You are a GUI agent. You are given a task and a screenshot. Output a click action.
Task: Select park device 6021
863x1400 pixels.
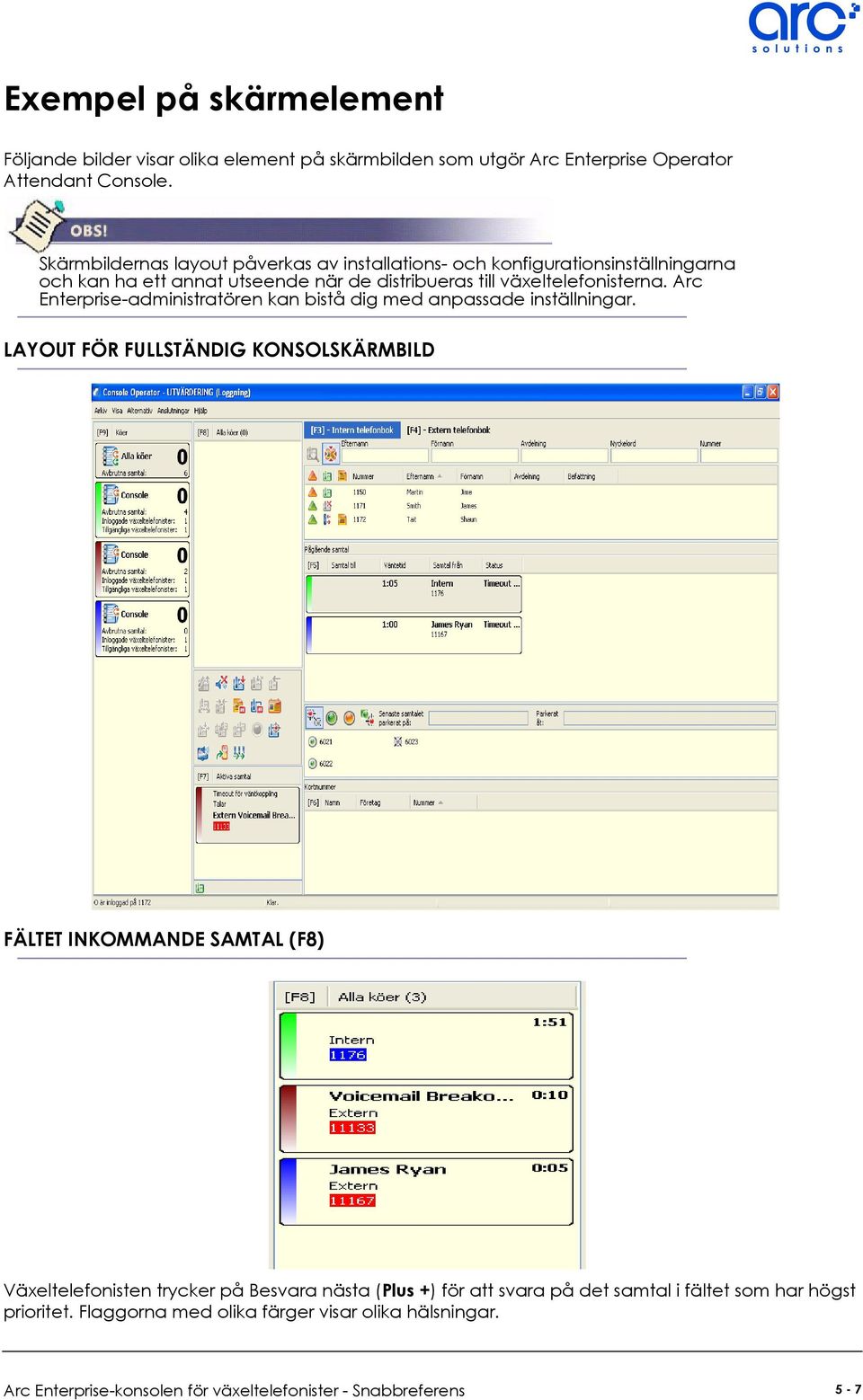pos(321,742)
